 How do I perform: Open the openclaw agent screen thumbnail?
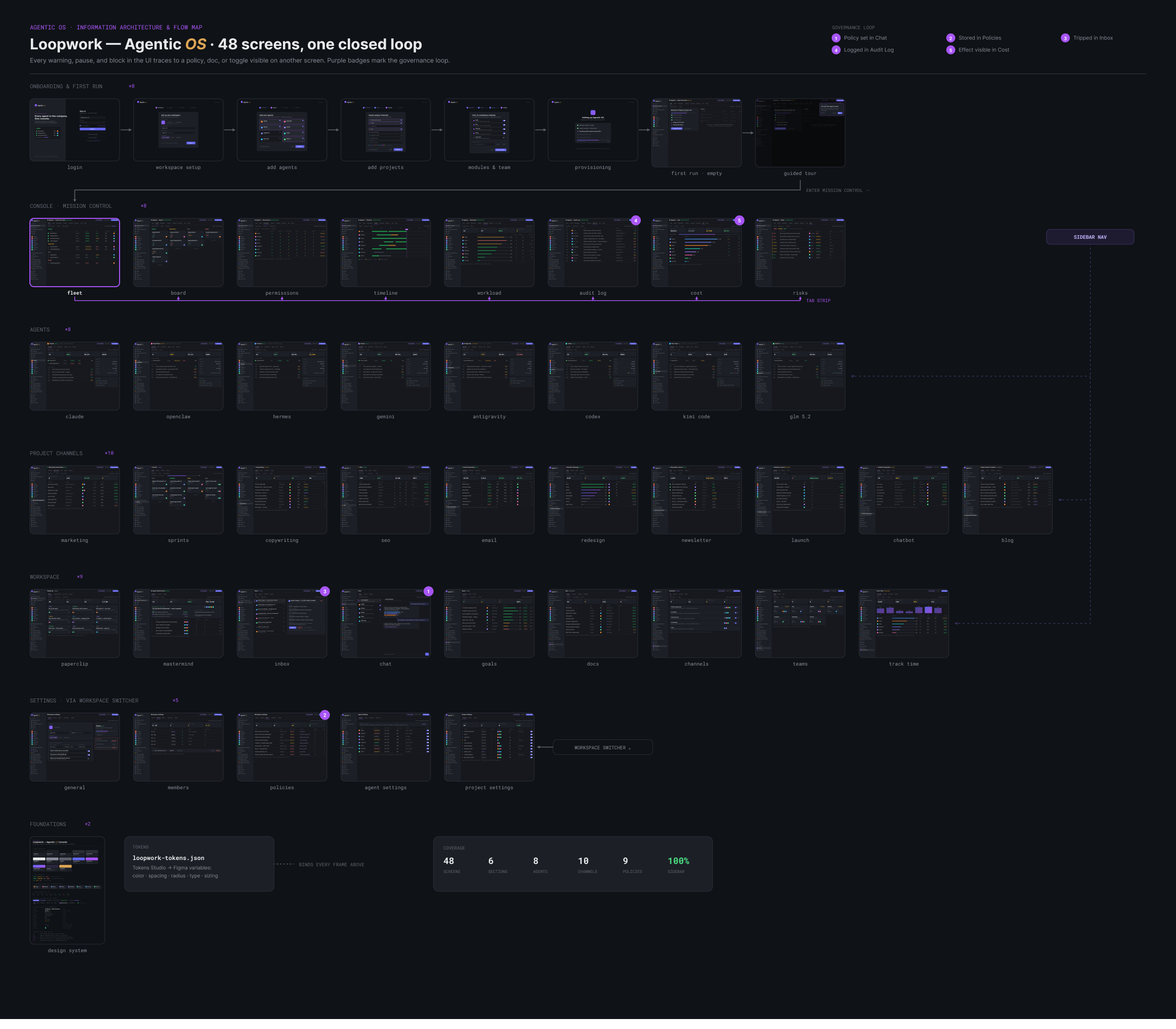178,376
